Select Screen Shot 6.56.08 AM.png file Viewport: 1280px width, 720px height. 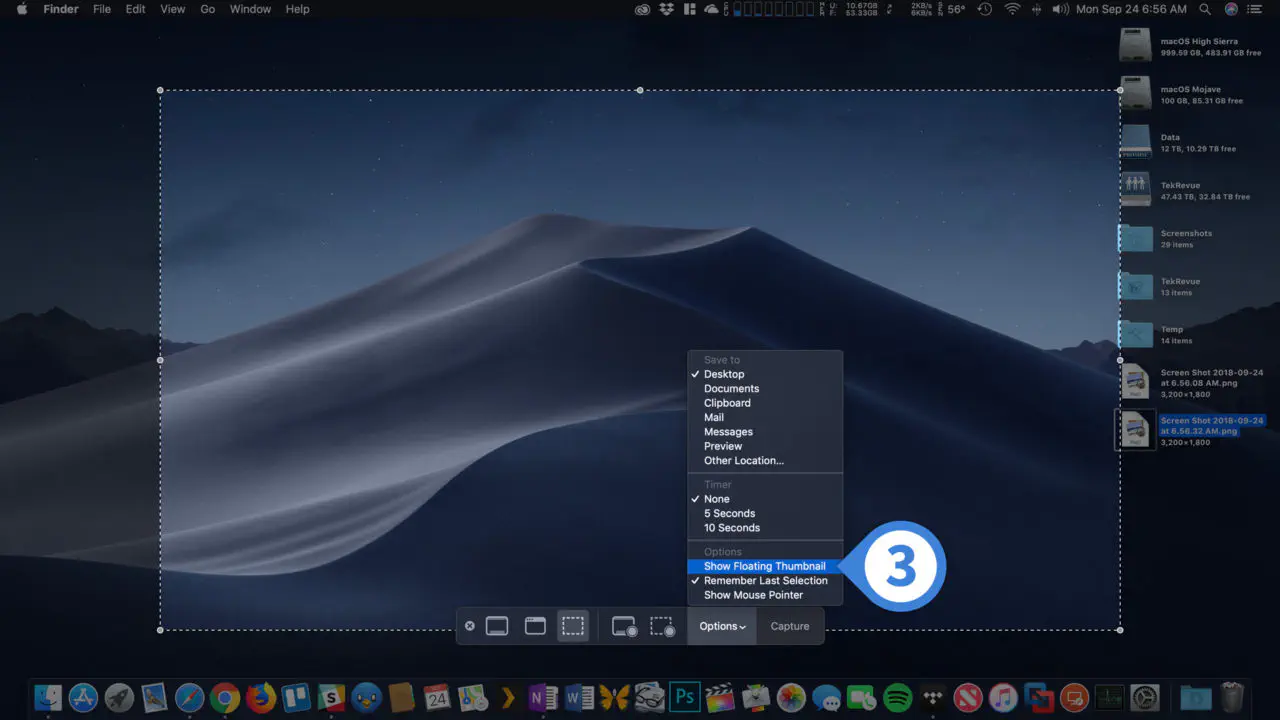coord(1136,381)
